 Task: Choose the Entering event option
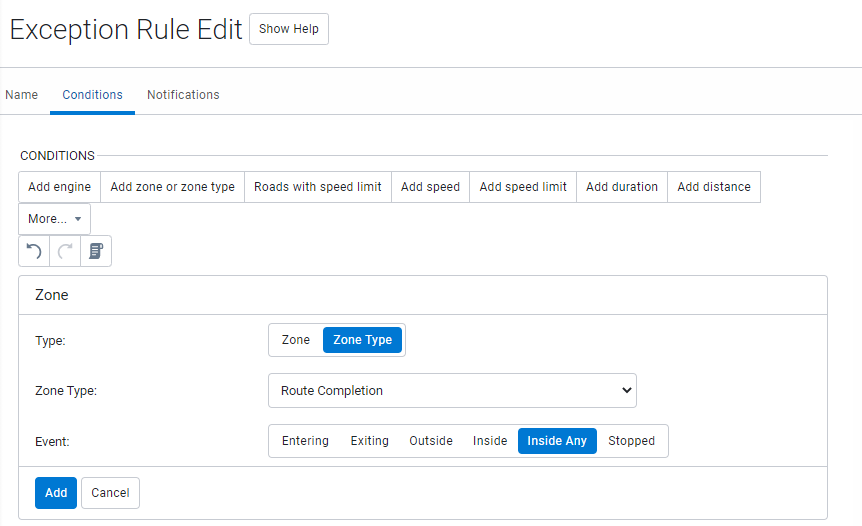(305, 441)
